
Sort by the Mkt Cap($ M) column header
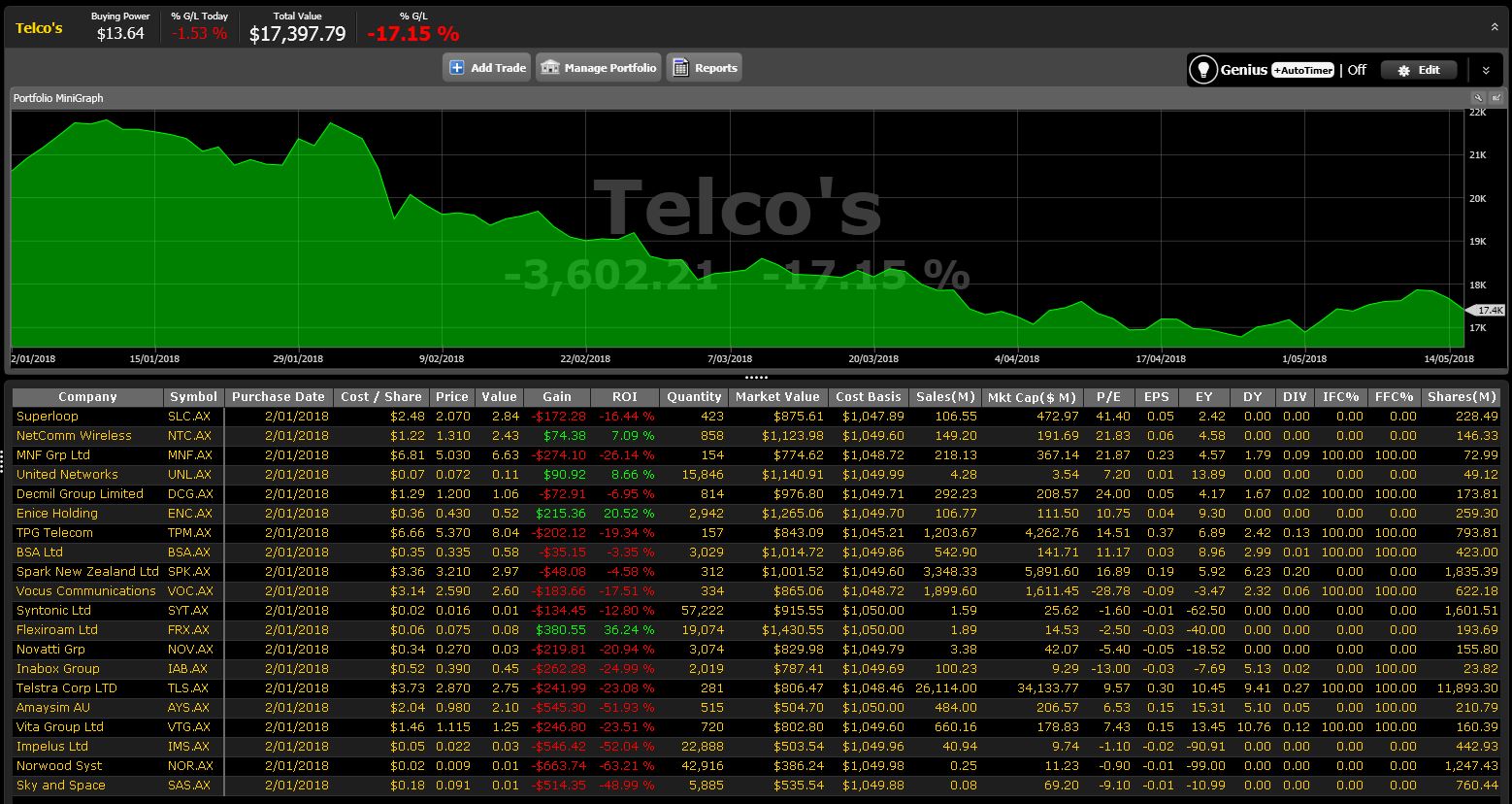tap(1032, 396)
